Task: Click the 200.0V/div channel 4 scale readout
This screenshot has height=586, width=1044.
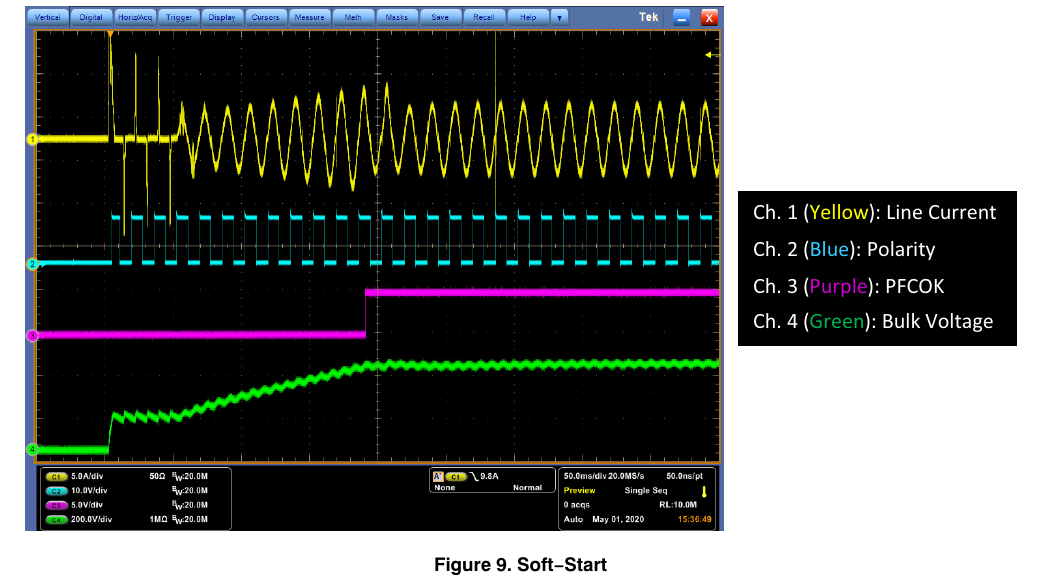Action: coord(91,519)
